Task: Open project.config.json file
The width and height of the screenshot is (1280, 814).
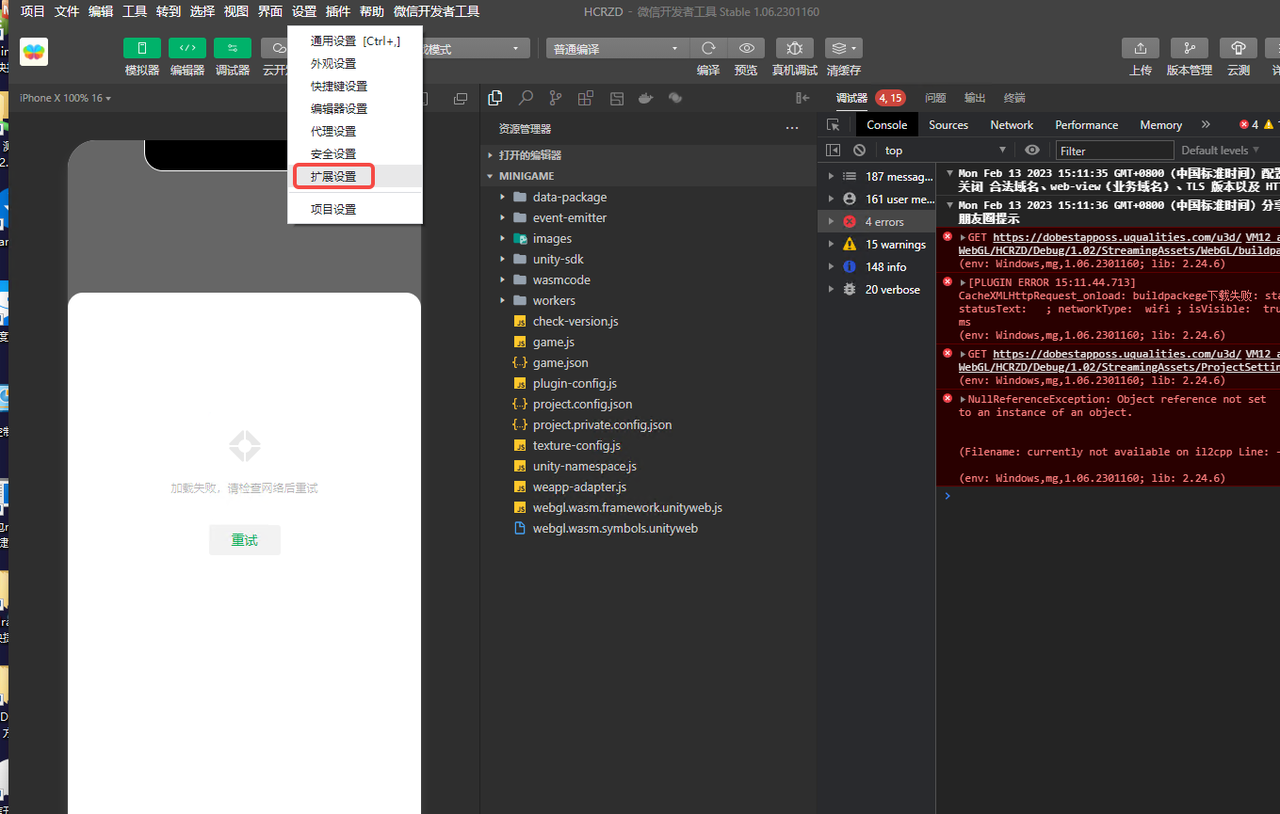Action: pos(648,404)
